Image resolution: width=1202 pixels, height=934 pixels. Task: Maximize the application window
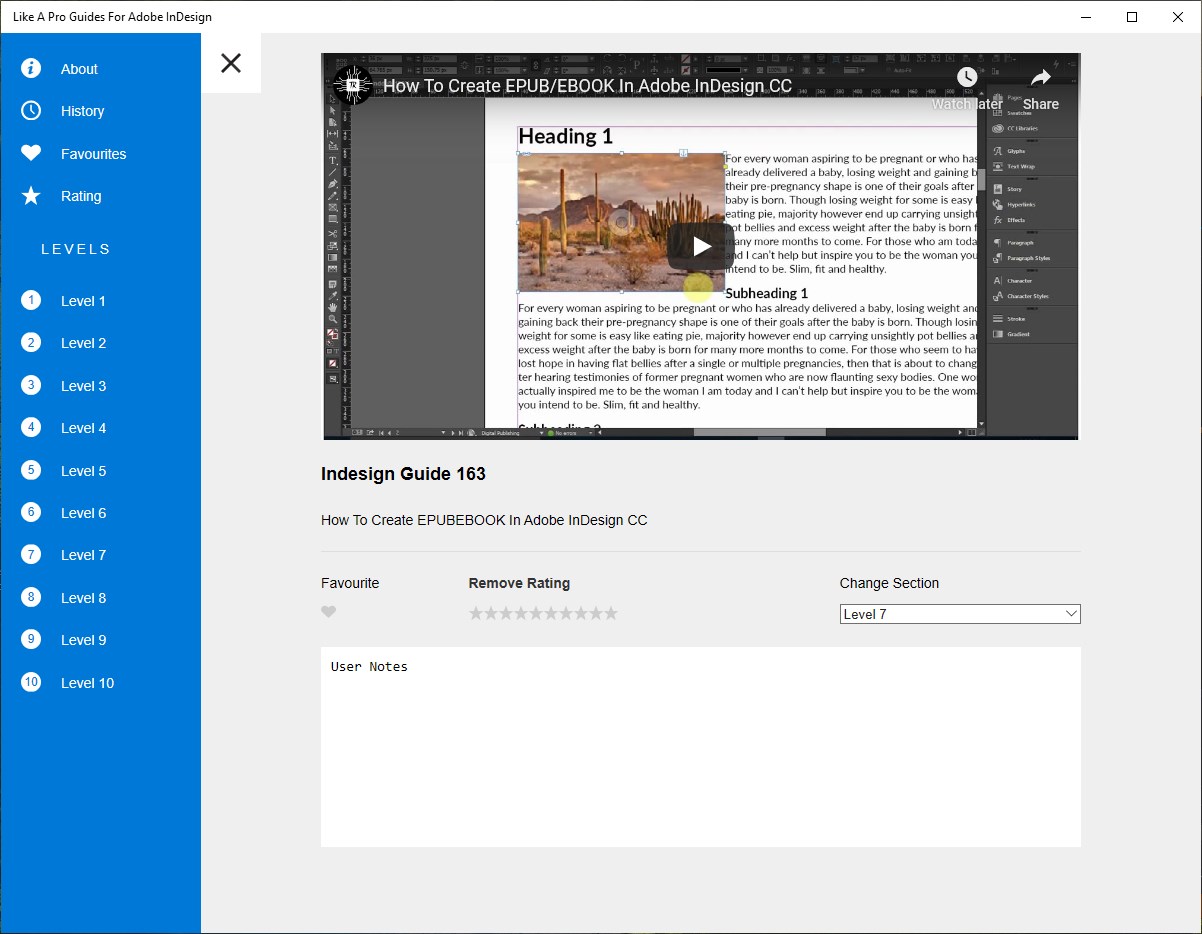(1132, 16)
